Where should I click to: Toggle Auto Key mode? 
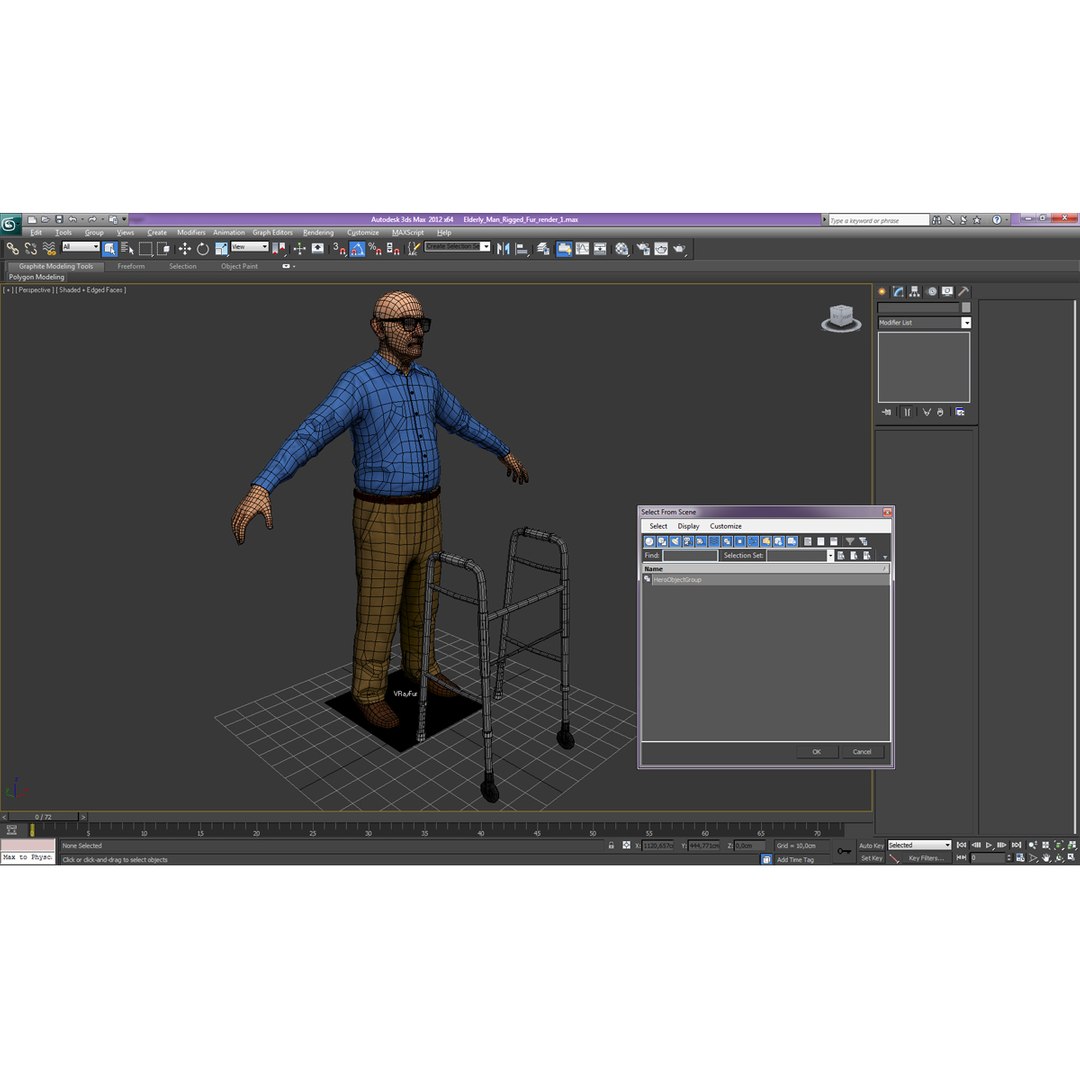pos(871,845)
